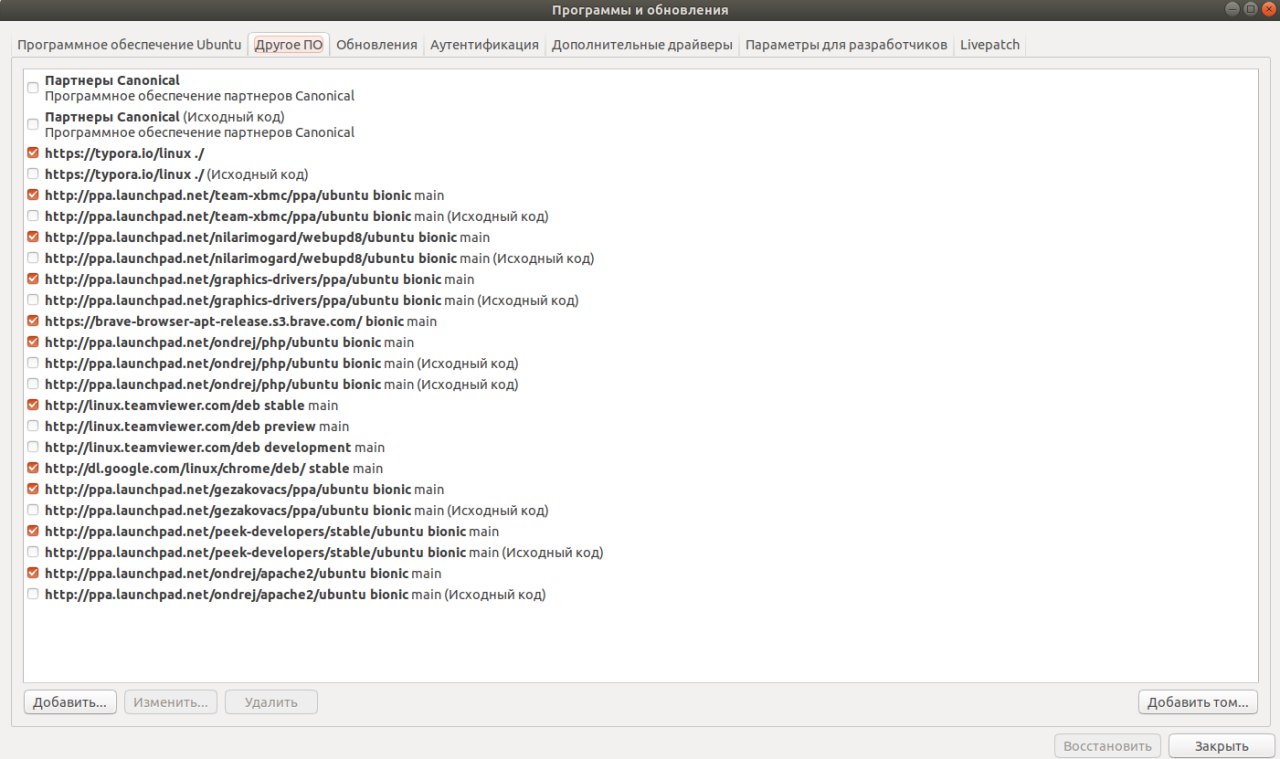Click the Добавить... button
Image resolution: width=1280 pixels, height=759 pixels.
pyautogui.click(x=70, y=702)
